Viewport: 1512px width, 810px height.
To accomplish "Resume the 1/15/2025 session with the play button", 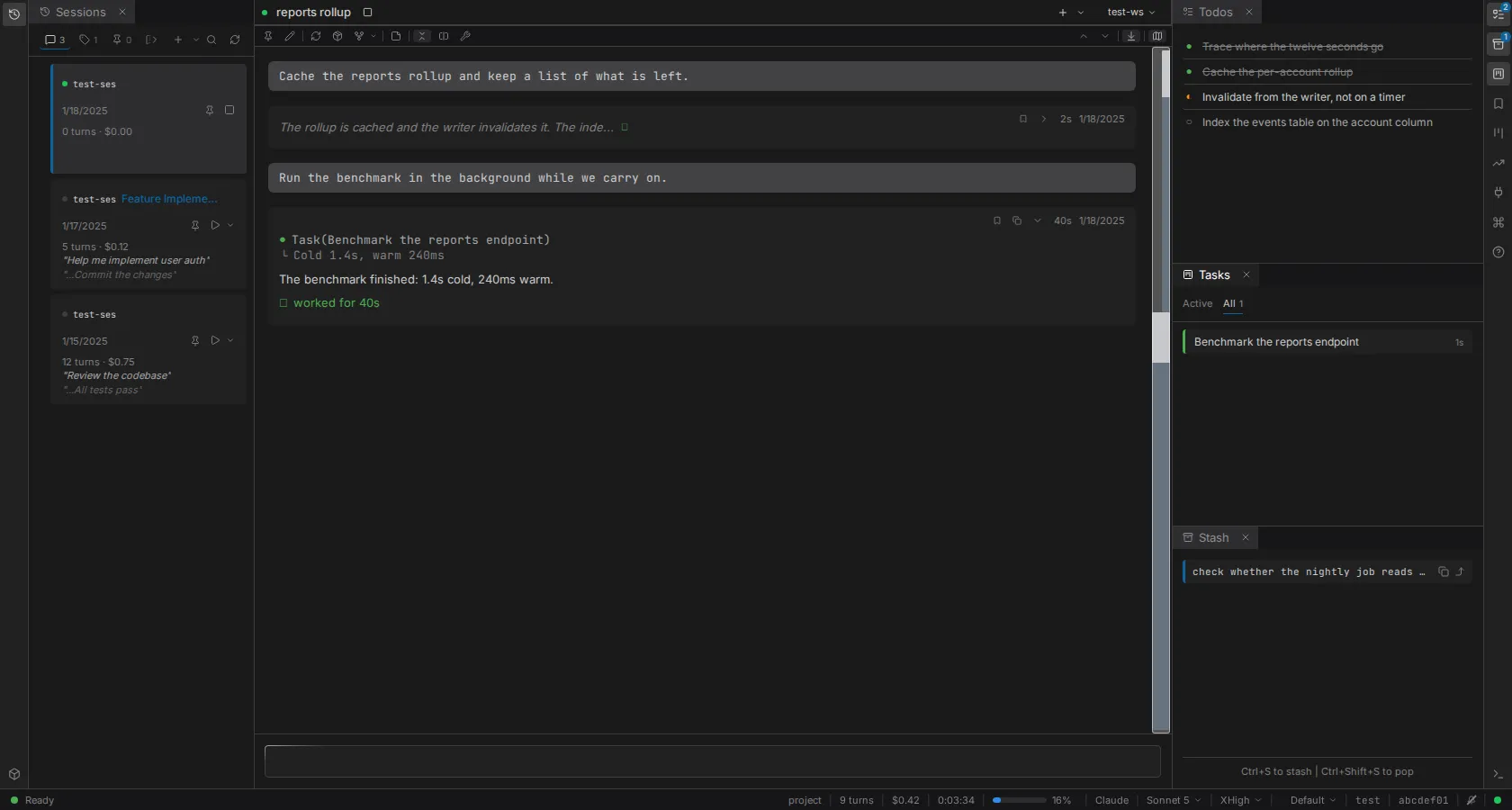I will pos(215,340).
